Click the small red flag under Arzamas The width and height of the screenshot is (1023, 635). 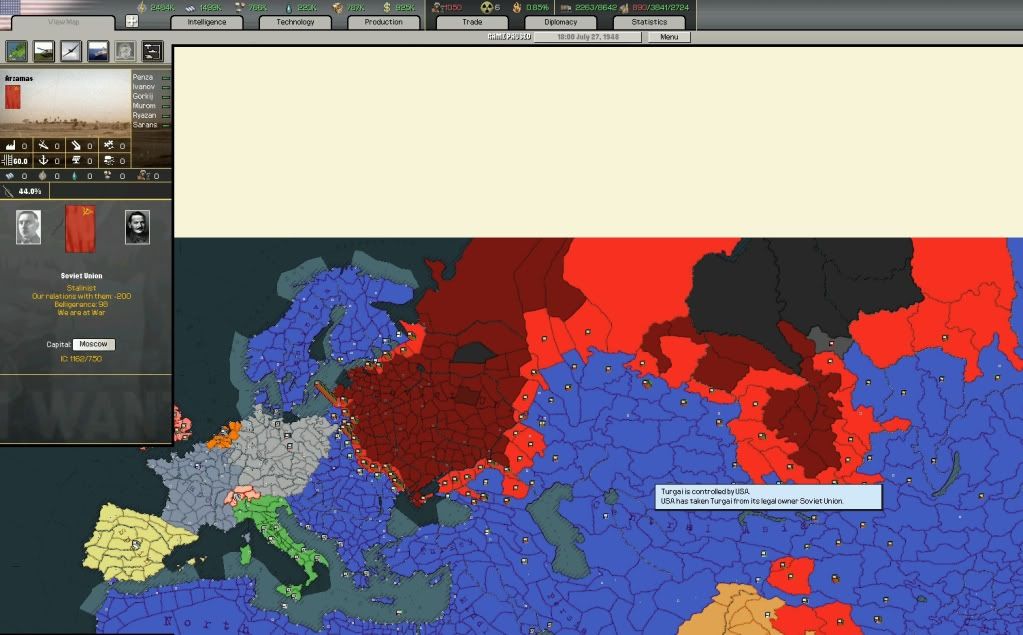[x=12, y=97]
